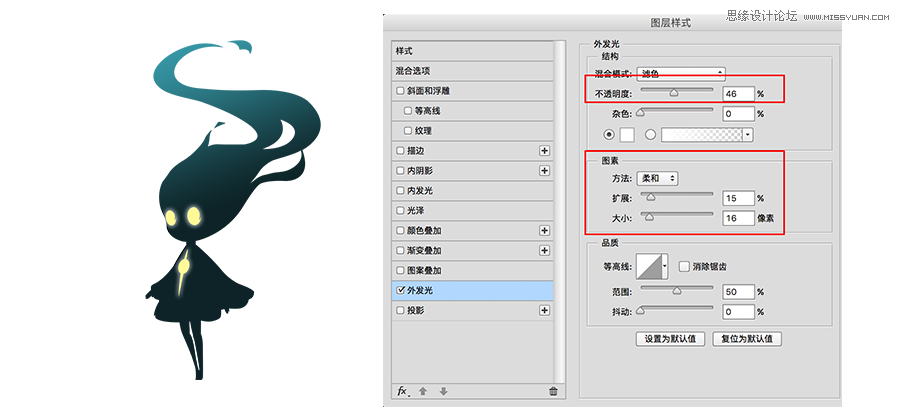Click the 杂色 value field showing 0
This screenshot has height=420, width=900.
click(x=738, y=114)
